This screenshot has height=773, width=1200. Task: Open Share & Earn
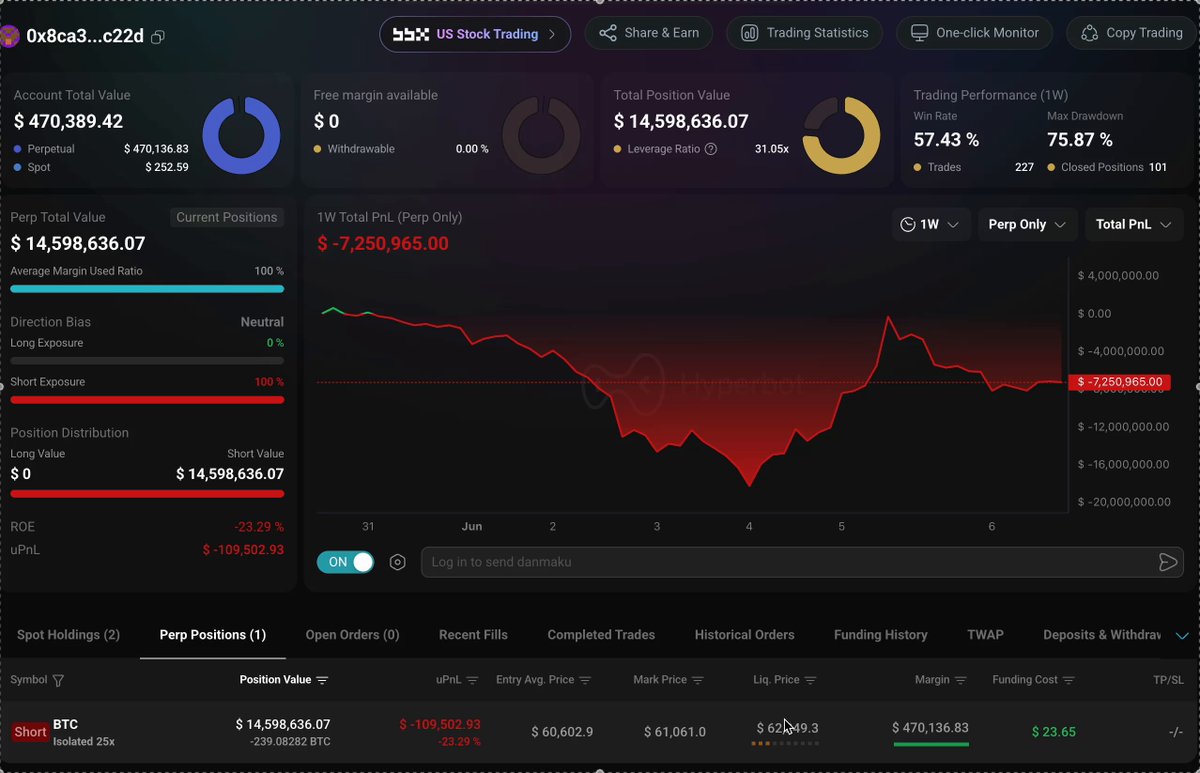(x=649, y=33)
